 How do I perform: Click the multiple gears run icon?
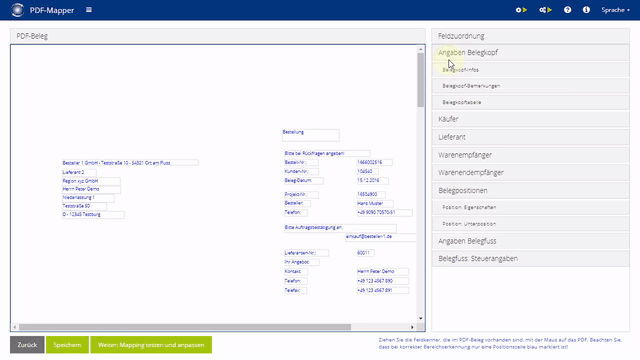[x=545, y=10]
